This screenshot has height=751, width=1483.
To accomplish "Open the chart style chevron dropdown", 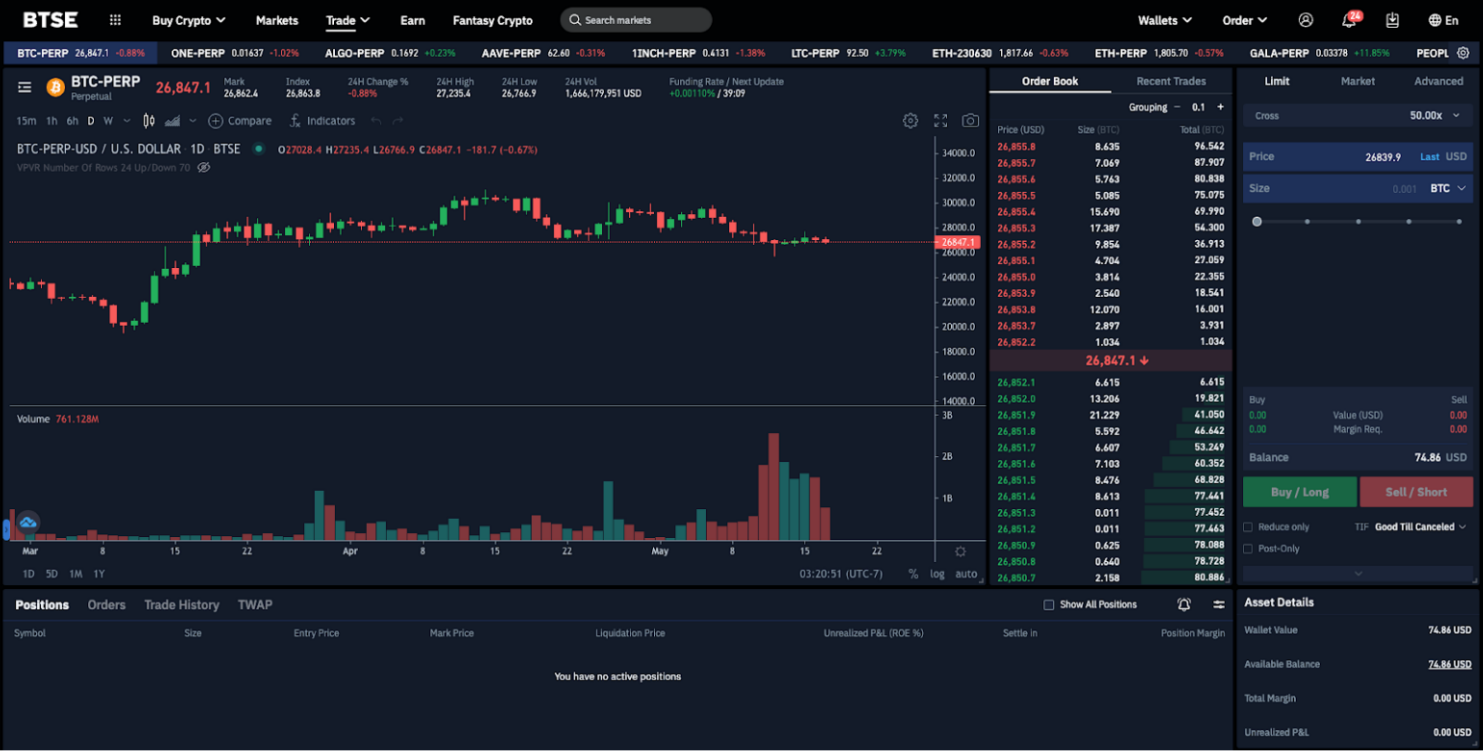I will [194, 121].
